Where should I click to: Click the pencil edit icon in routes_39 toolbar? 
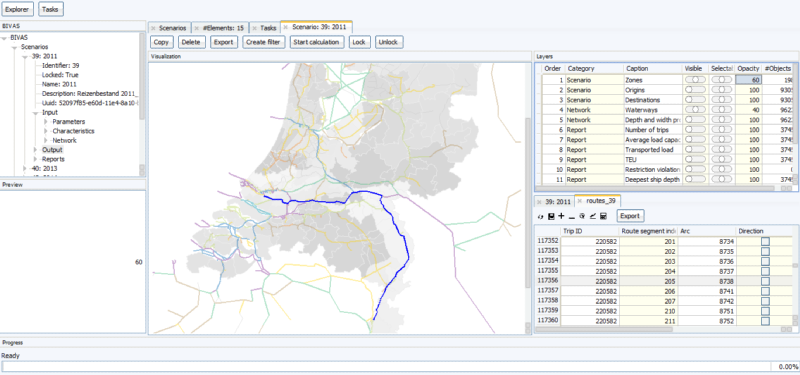pyautogui.click(x=592, y=216)
